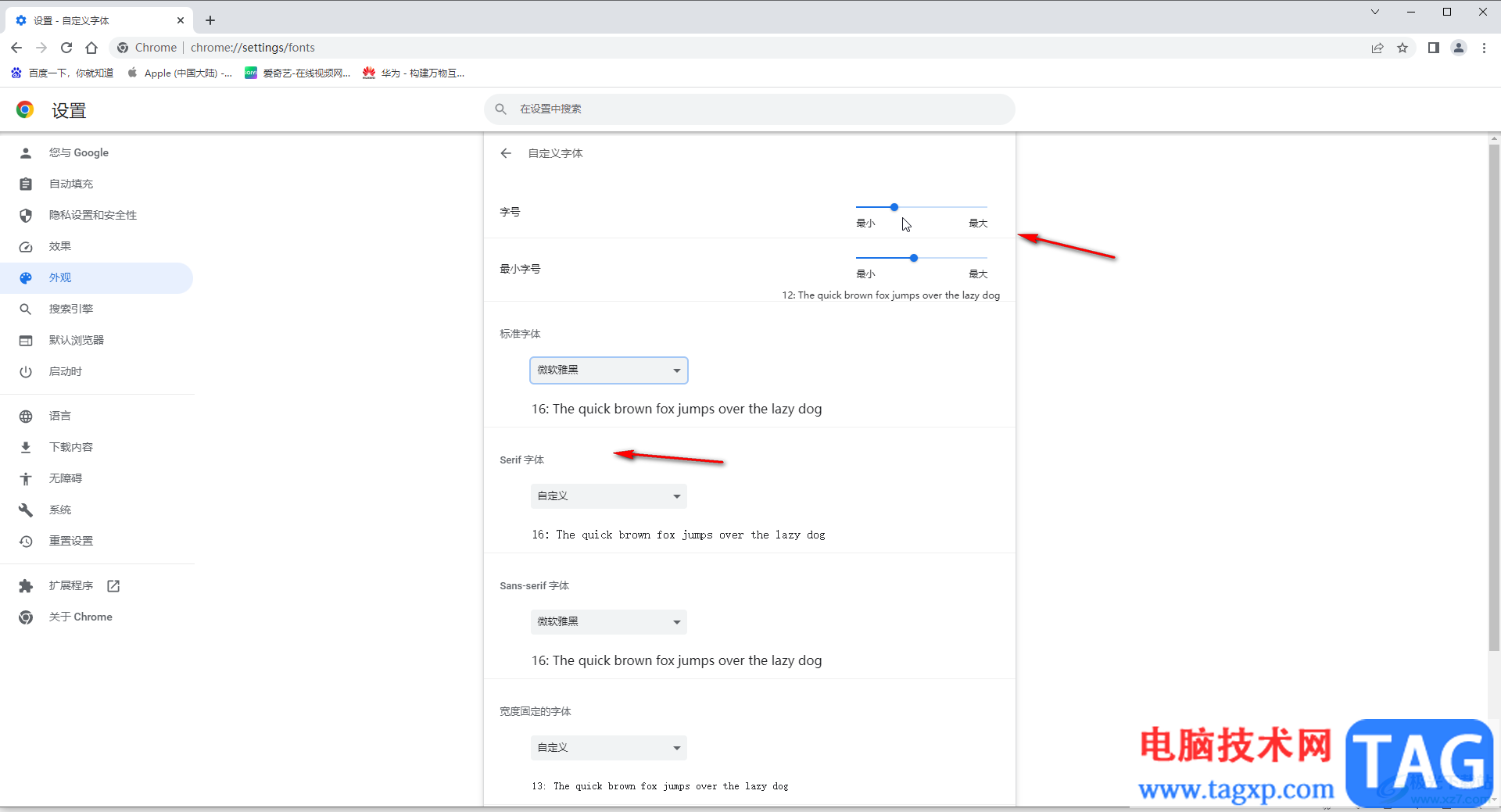Open 下载内容 downloads section

97,447
